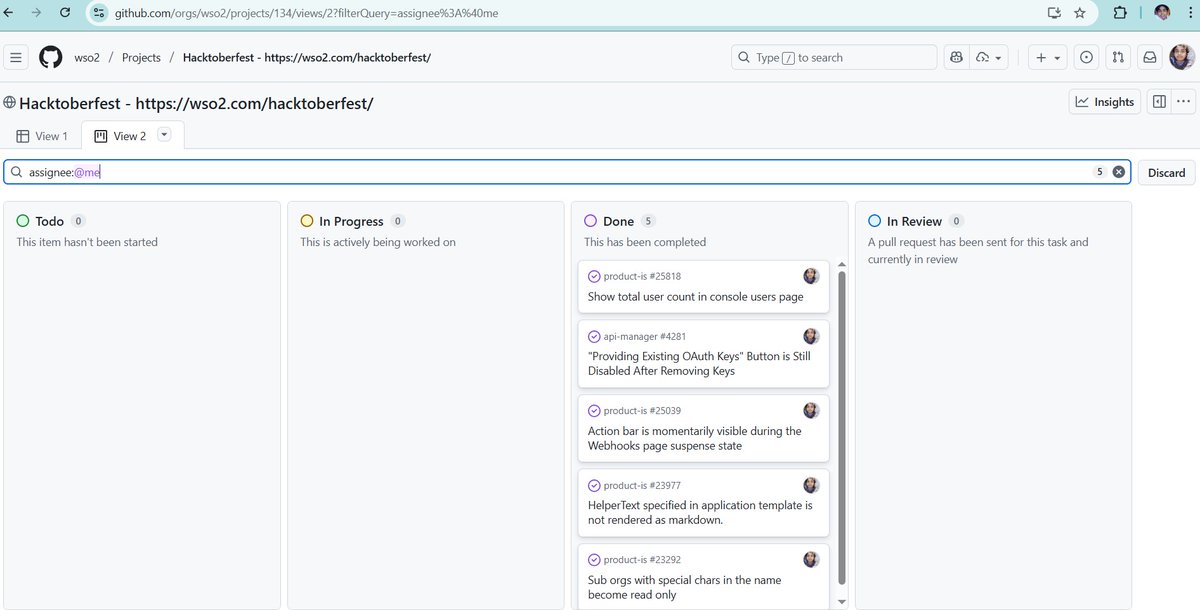Viewport: 1200px width, 610px height.
Task: Open the Copilot chat icon in the header
Action: click(957, 58)
